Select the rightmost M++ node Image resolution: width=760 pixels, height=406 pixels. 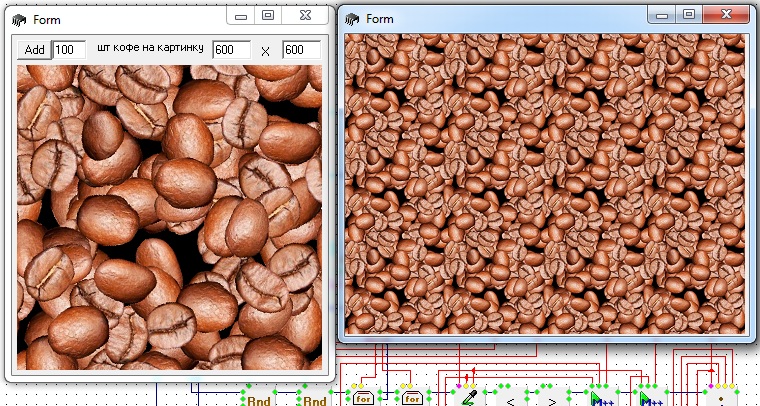(x=652, y=397)
